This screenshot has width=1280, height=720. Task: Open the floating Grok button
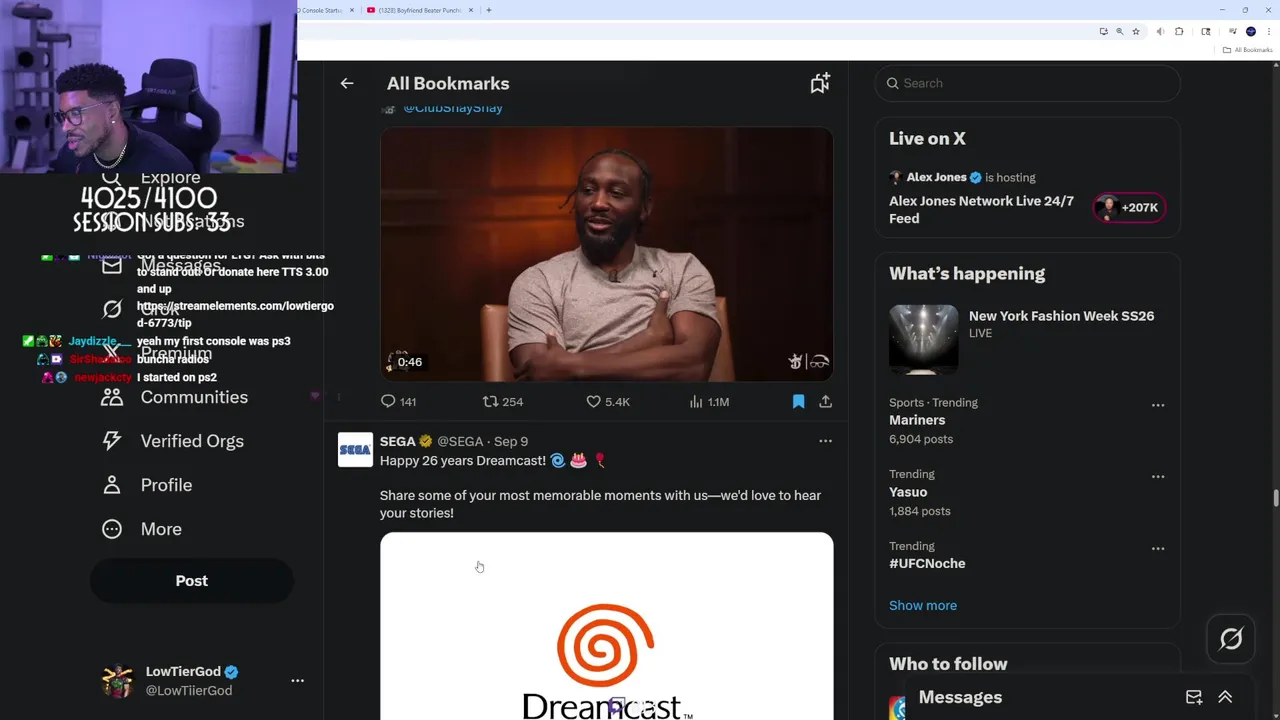point(1231,639)
